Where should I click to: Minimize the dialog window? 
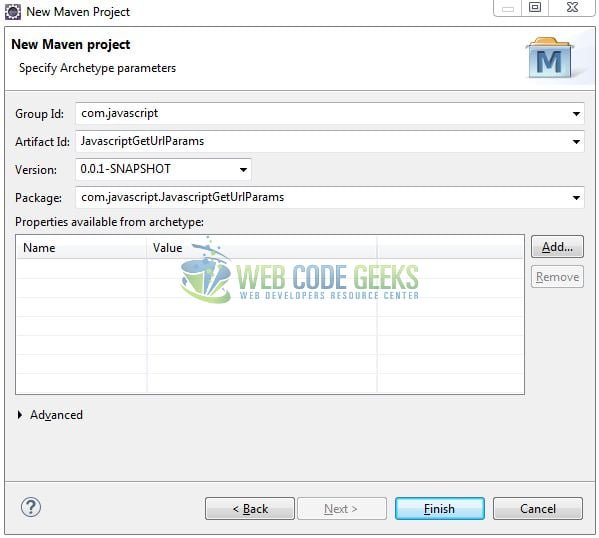[508, 8]
